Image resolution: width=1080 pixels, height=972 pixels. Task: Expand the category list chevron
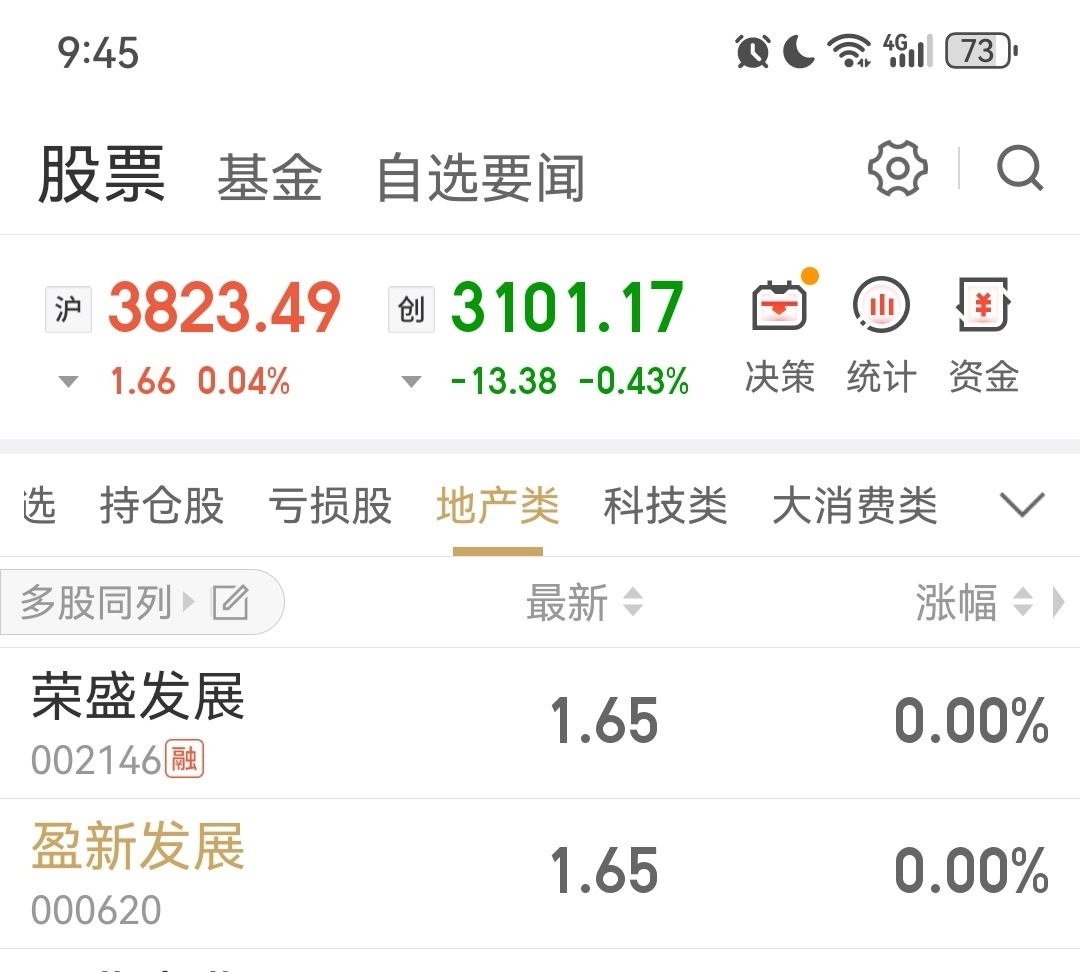coord(1022,505)
